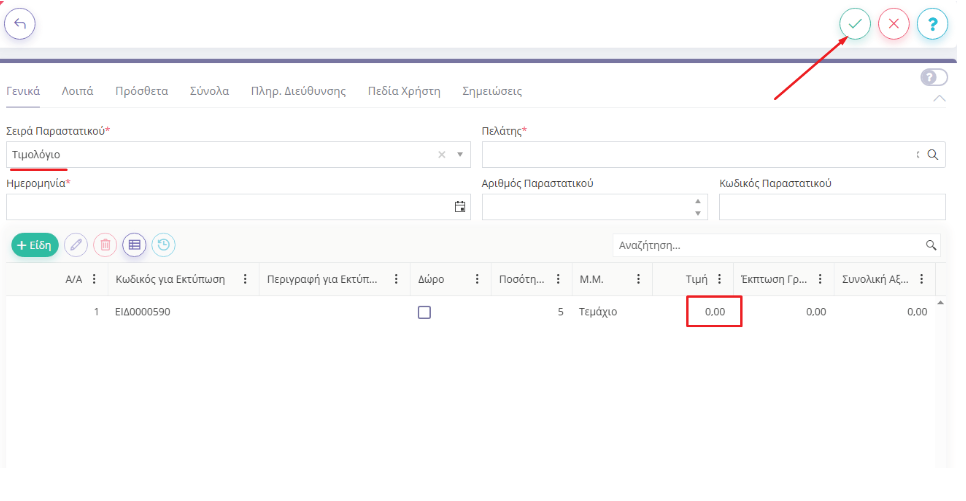This screenshot has width=966, height=501.
Task: Collapse the header panel with the chevron
Action: [x=939, y=98]
